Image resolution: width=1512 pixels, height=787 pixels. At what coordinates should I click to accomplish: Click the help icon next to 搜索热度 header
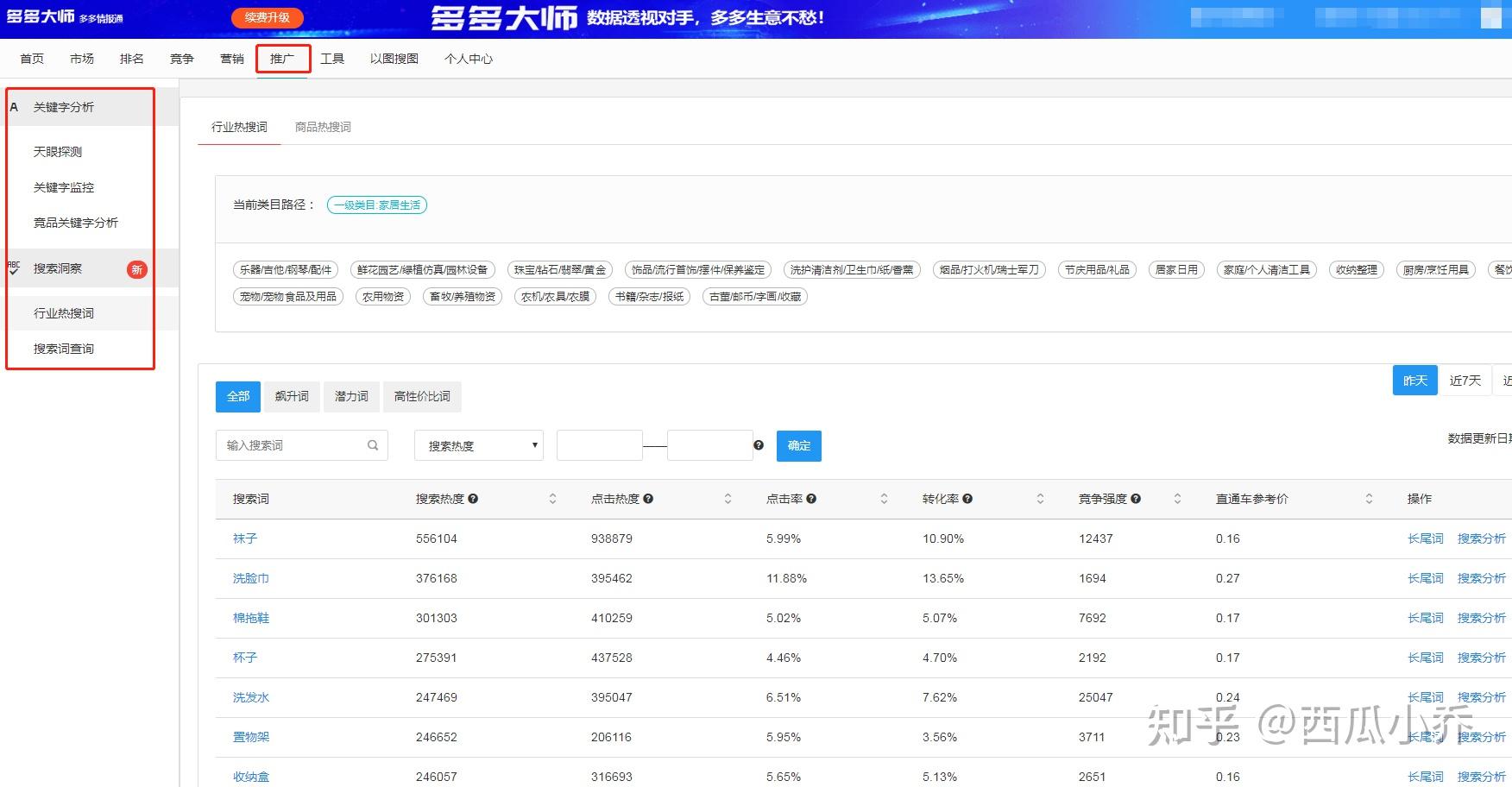point(473,499)
